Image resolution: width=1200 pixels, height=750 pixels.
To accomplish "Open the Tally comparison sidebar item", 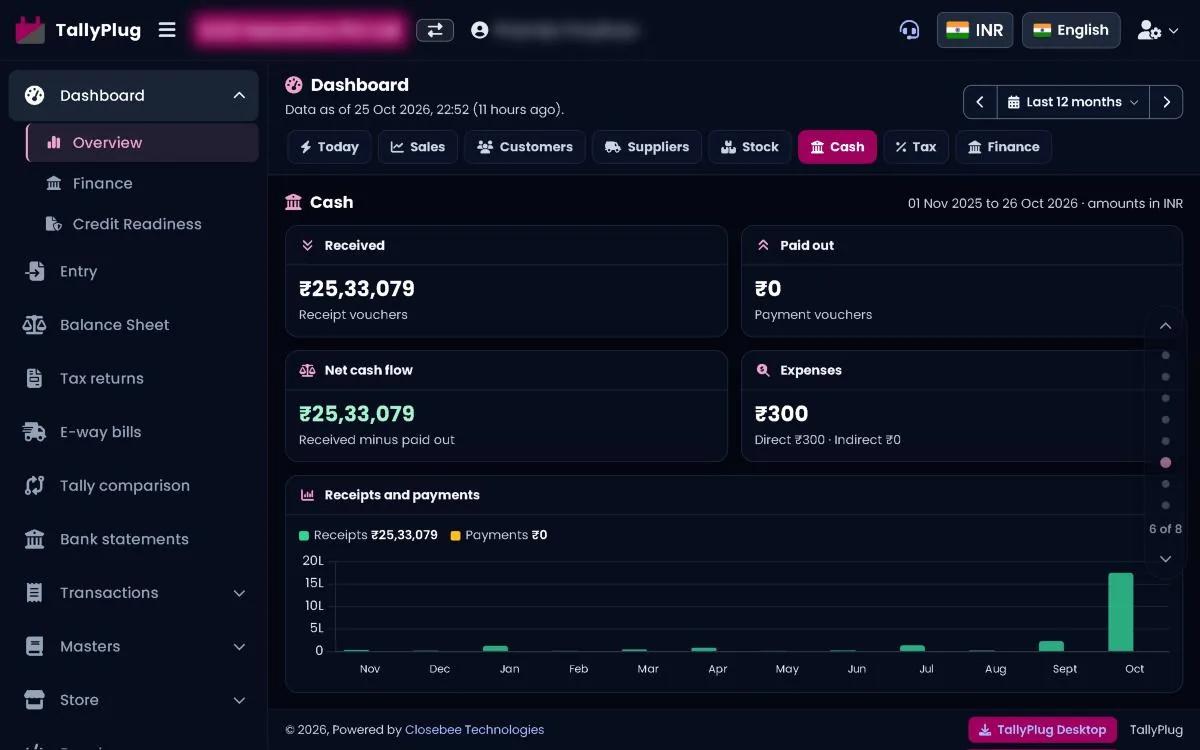I will (x=134, y=486).
